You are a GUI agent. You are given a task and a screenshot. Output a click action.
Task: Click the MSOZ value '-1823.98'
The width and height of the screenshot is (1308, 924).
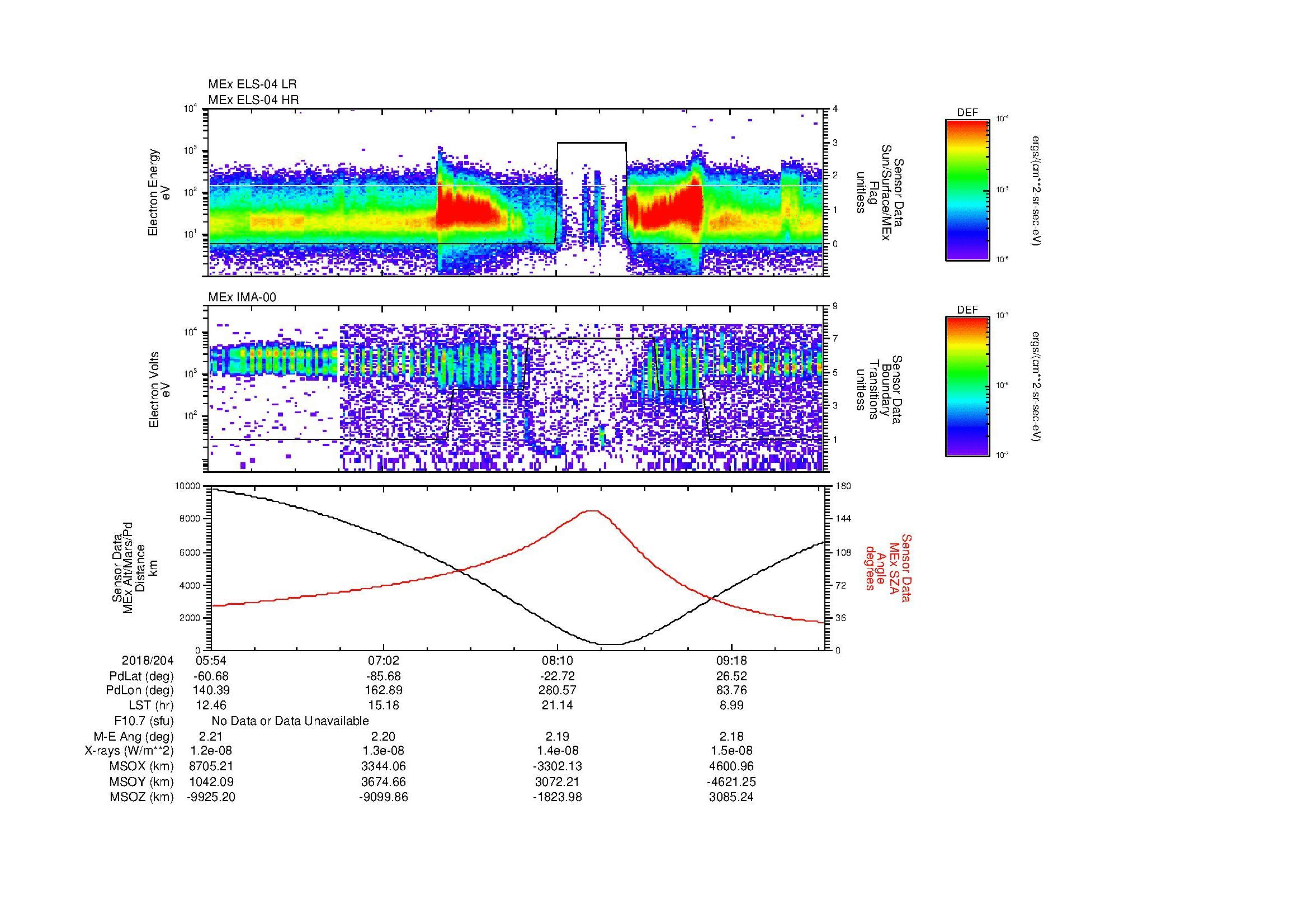pos(557,797)
